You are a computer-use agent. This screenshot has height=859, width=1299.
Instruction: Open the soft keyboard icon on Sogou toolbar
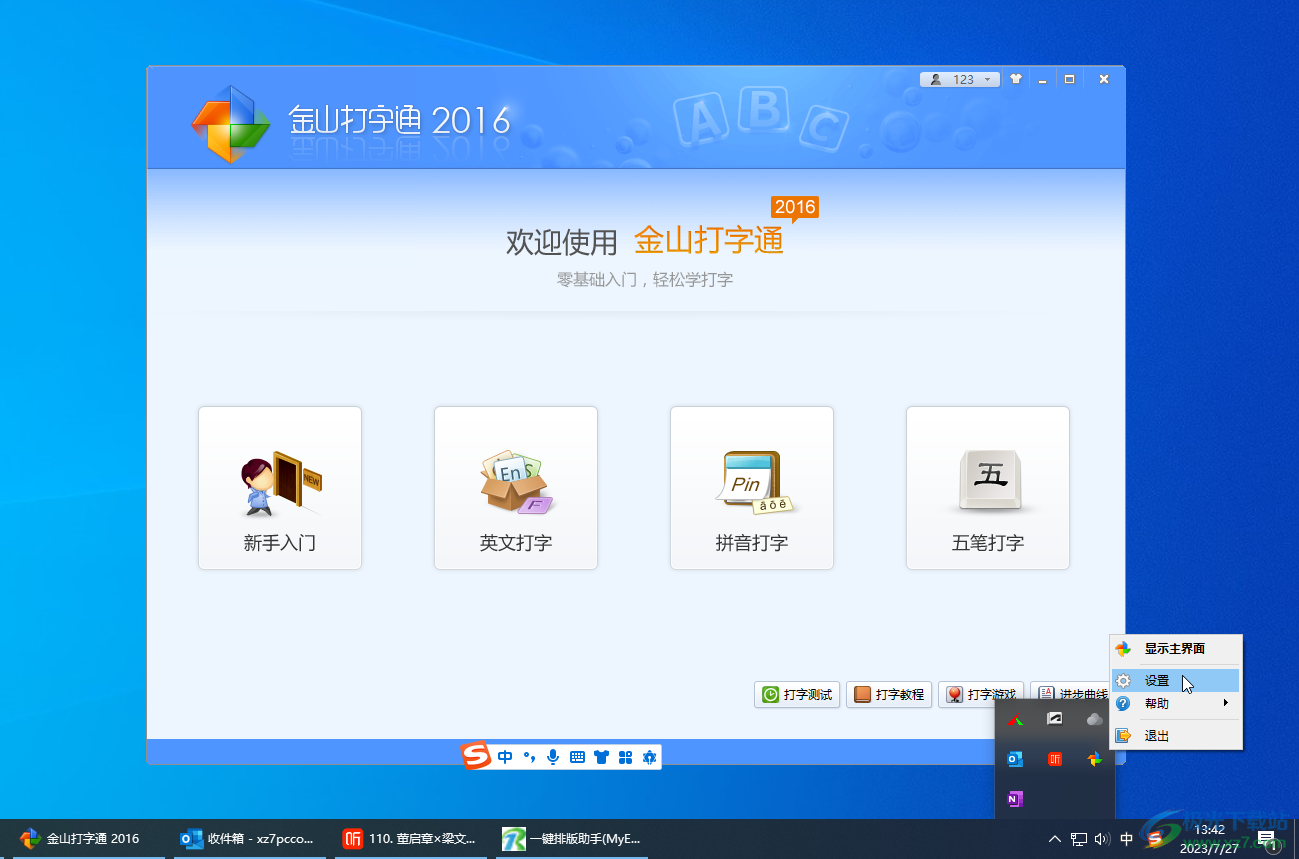(x=577, y=757)
